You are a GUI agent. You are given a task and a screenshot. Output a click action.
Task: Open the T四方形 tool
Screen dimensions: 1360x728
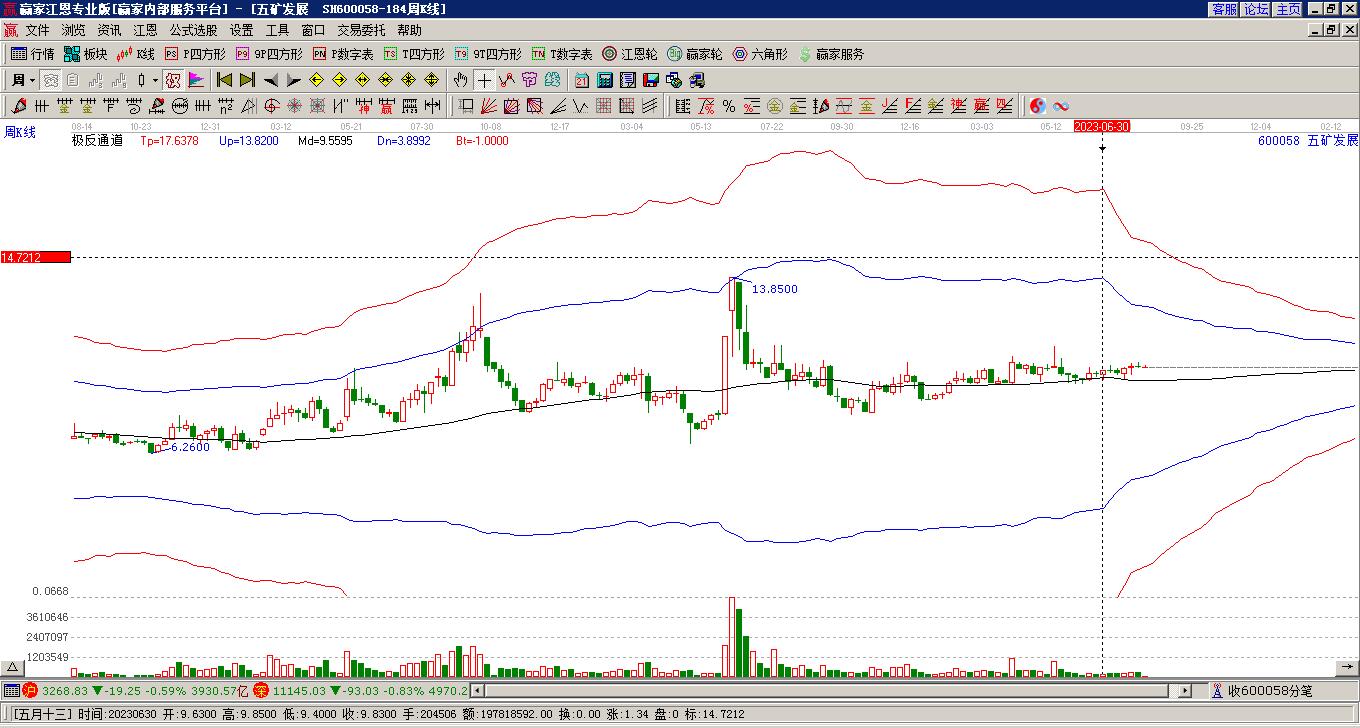click(x=414, y=54)
